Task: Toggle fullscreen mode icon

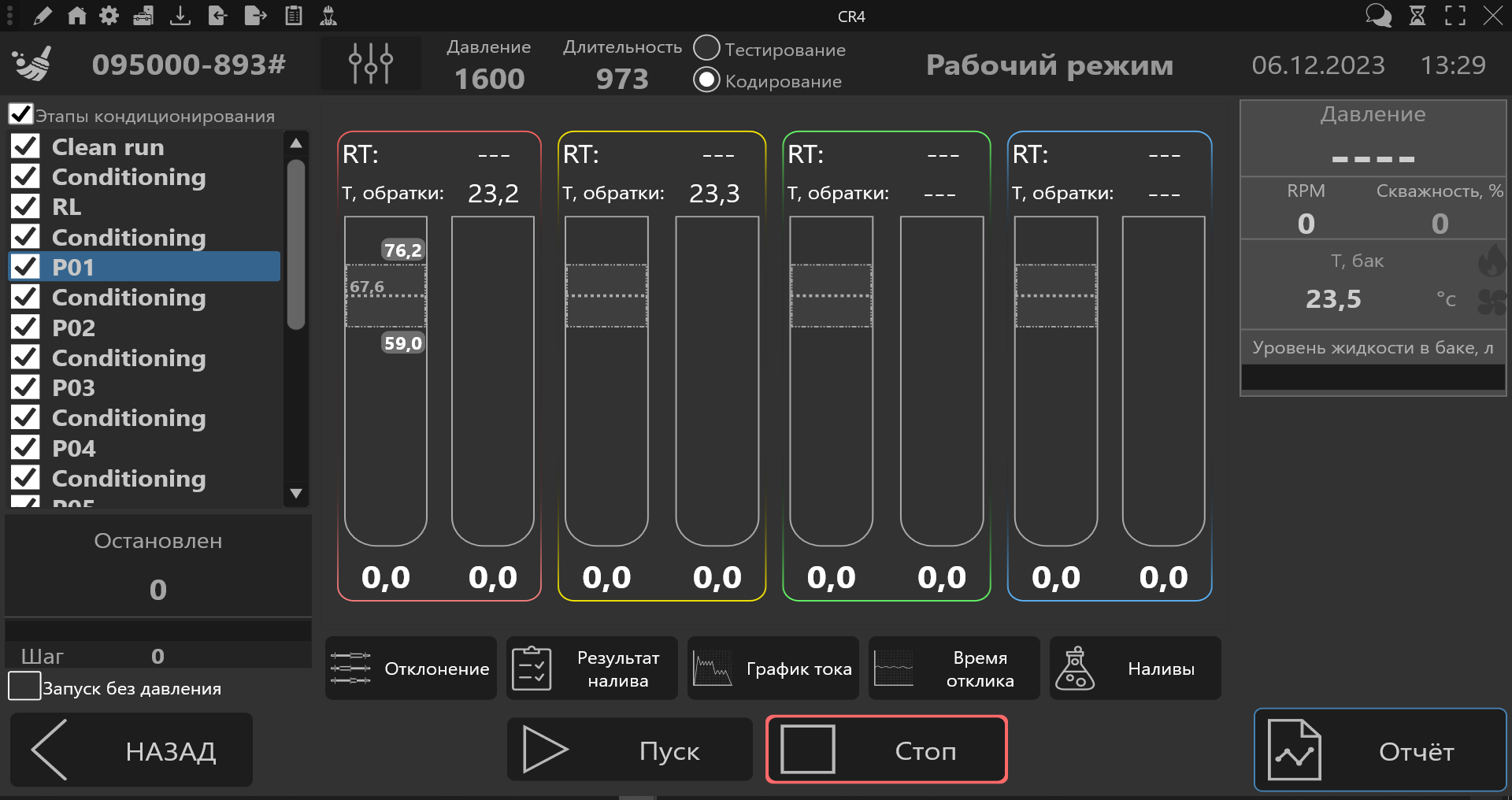Action: pyautogui.click(x=1455, y=16)
